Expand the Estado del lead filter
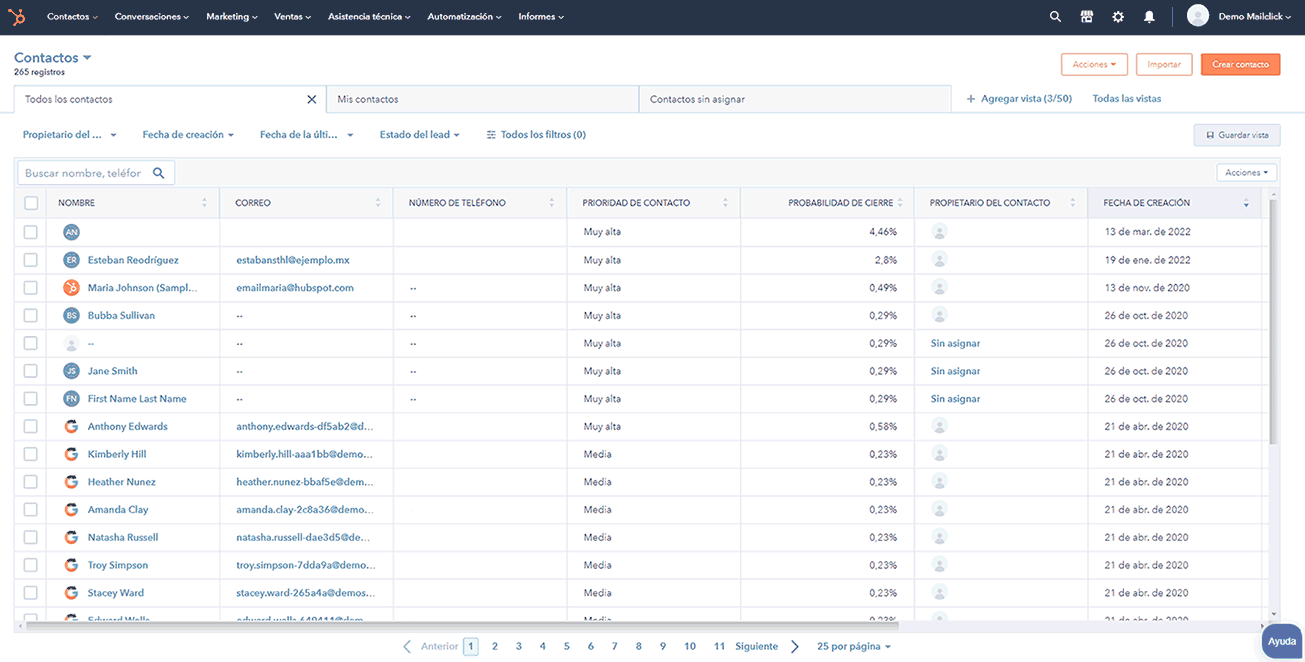This screenshot has height=662, width=1305. pos(419,135)
